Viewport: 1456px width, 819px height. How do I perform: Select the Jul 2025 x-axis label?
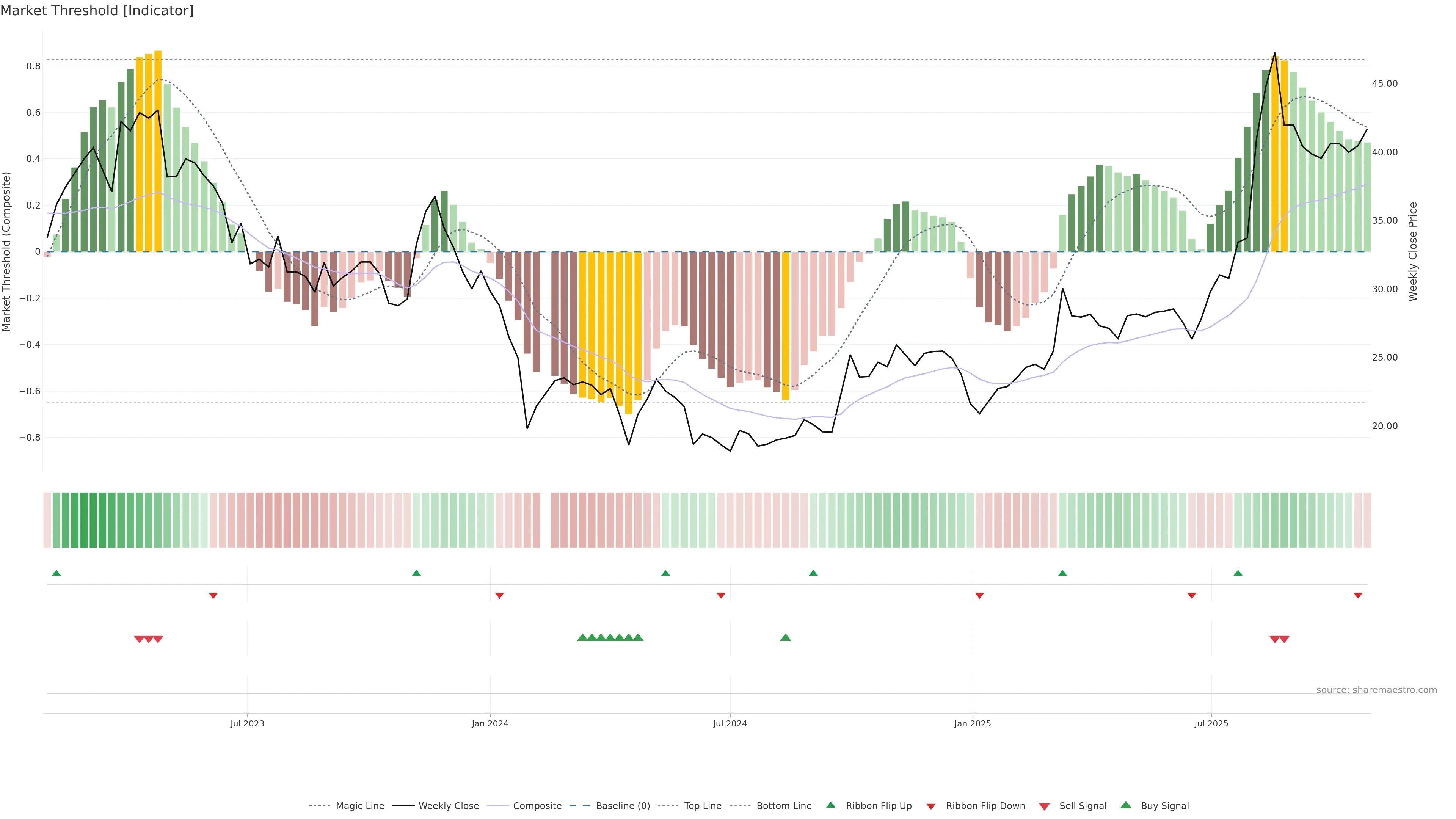(1211, 723)
